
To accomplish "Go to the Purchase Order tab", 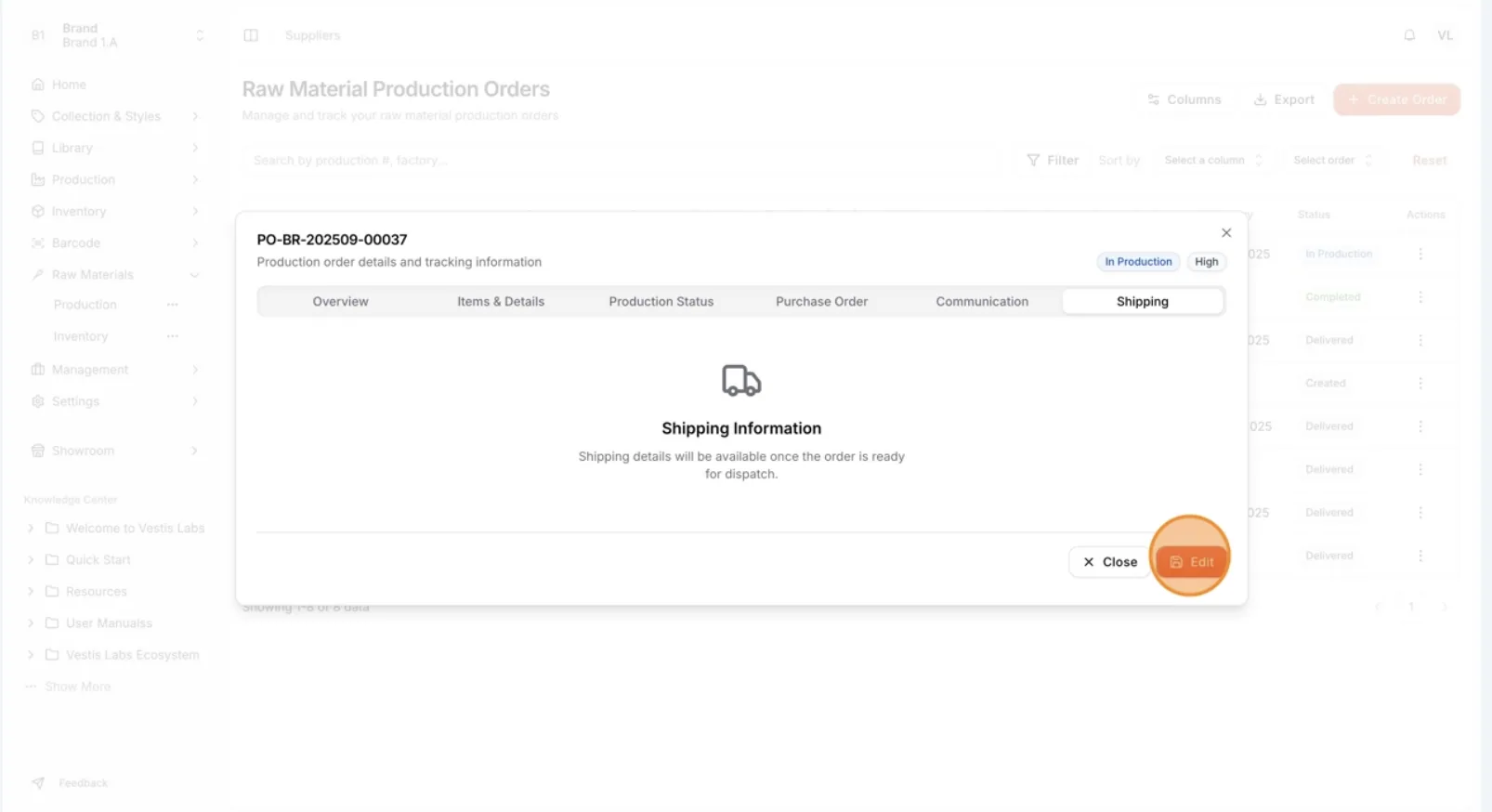I will click(821, 301).
